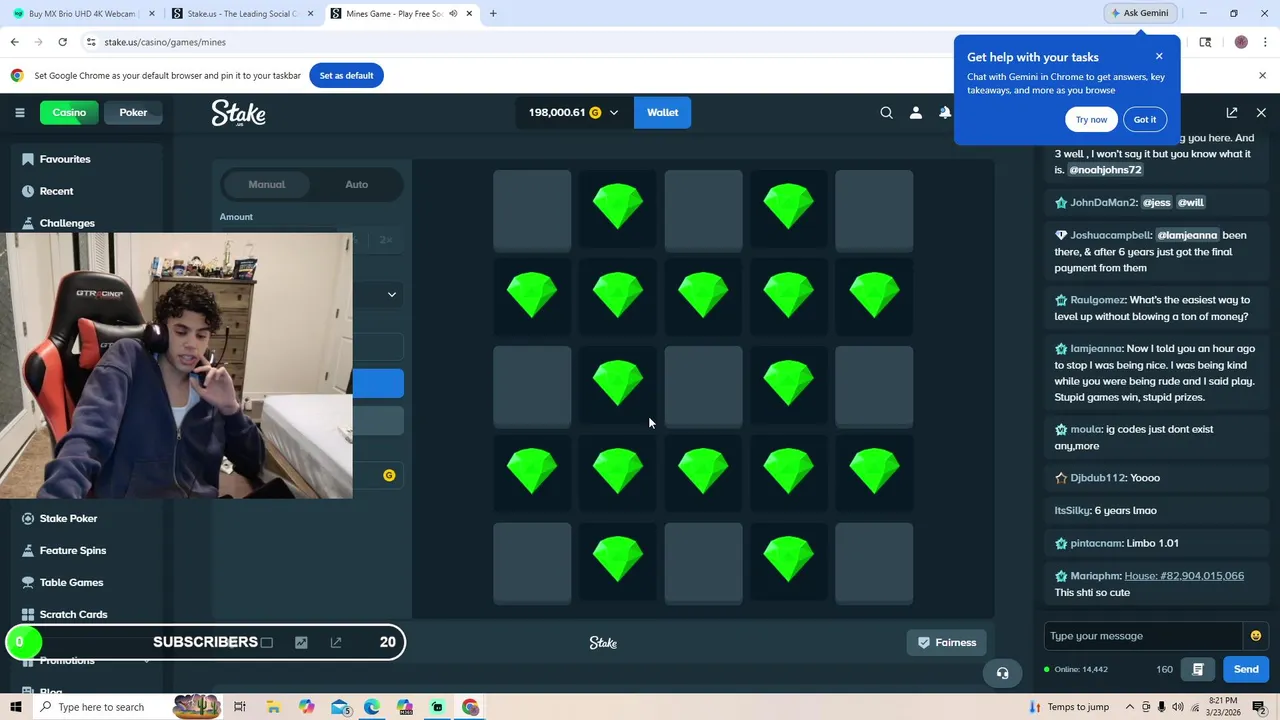The width and height of the screenshot is (1280, 720).
Task: Go back with the browser back arrow
Action: click(14, 42)
